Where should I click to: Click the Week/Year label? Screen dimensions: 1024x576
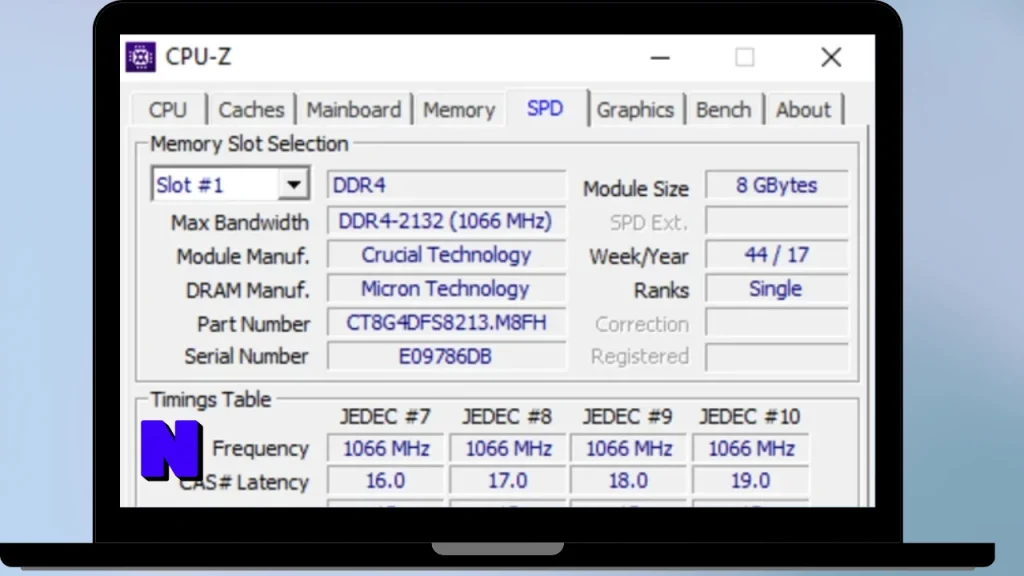click(x=639, y=257)
